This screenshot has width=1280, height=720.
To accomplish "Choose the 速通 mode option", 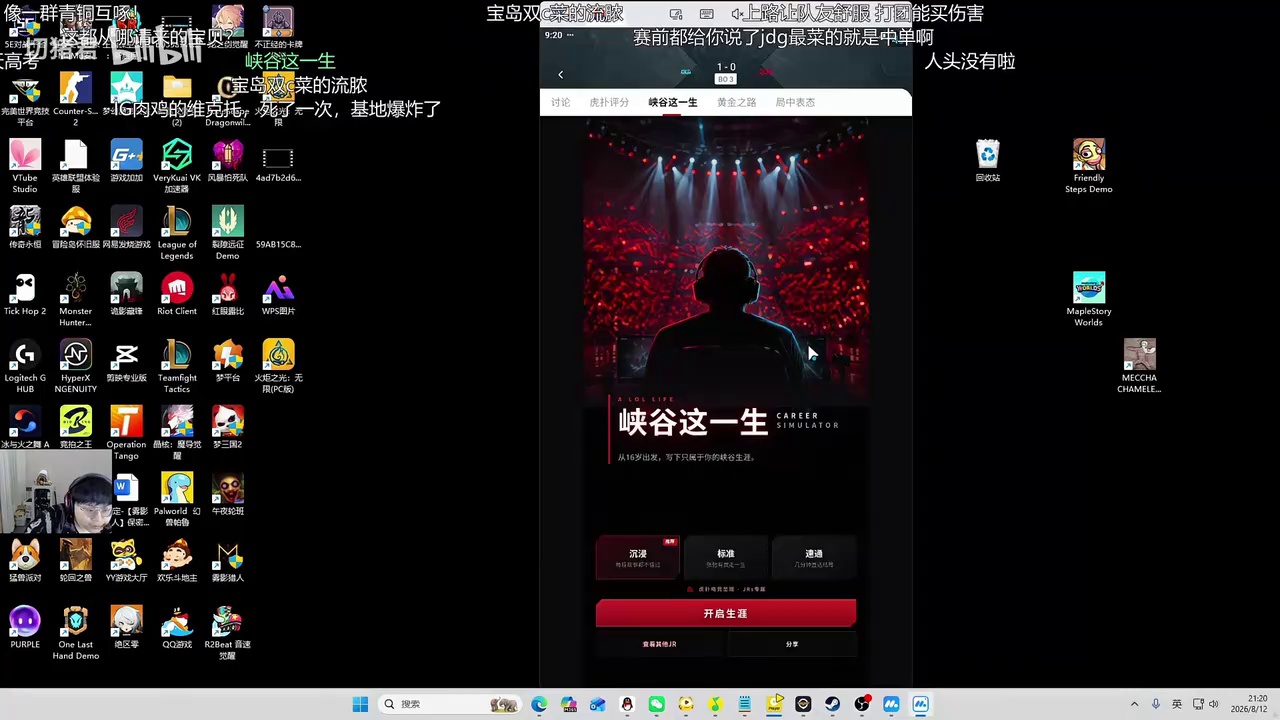I will point(814,557).
